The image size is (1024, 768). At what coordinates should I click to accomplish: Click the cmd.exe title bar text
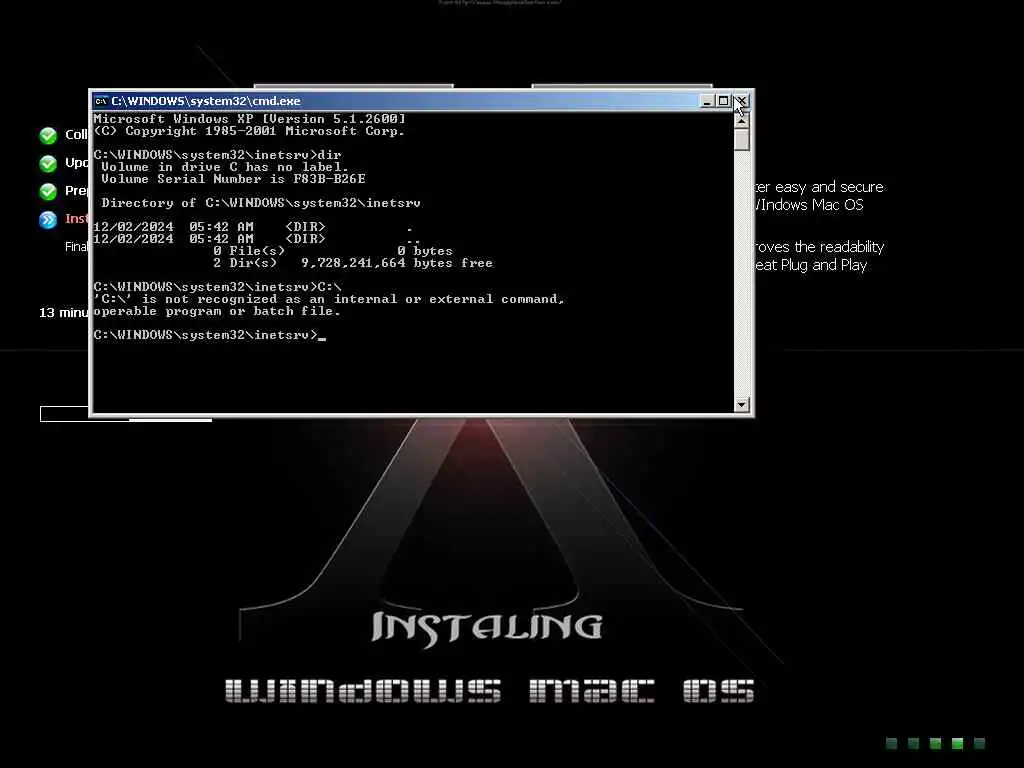(x=206, y=101)
